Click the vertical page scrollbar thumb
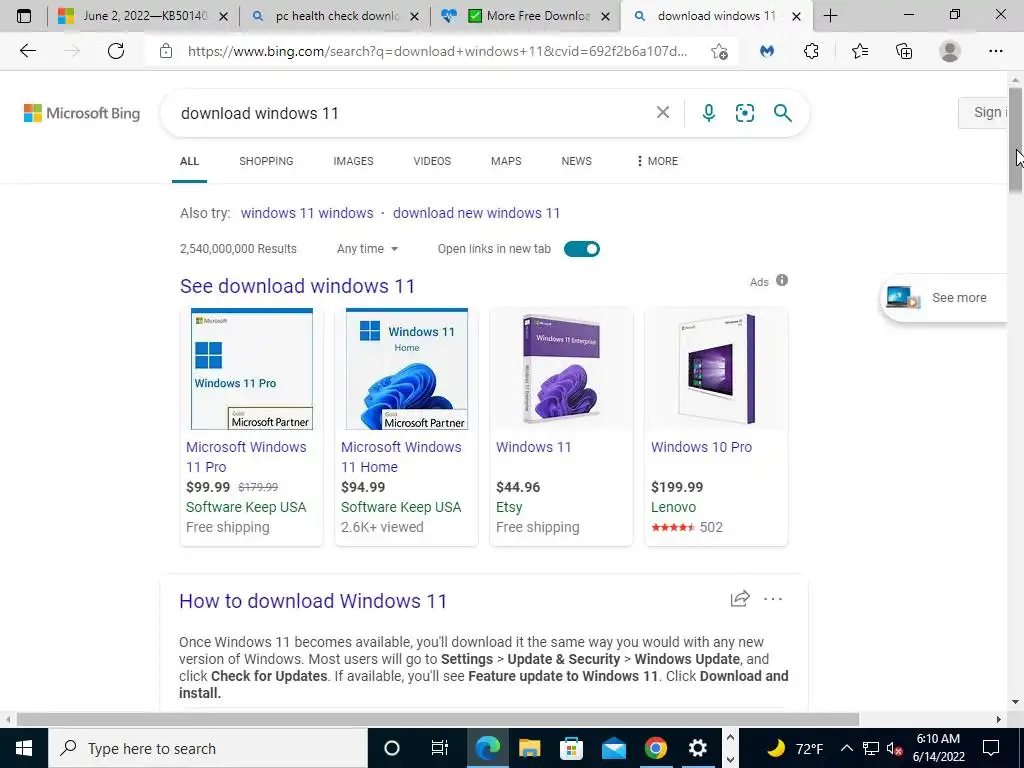This screenshot has width=1024, height=768. click(x=1015, y=138)
